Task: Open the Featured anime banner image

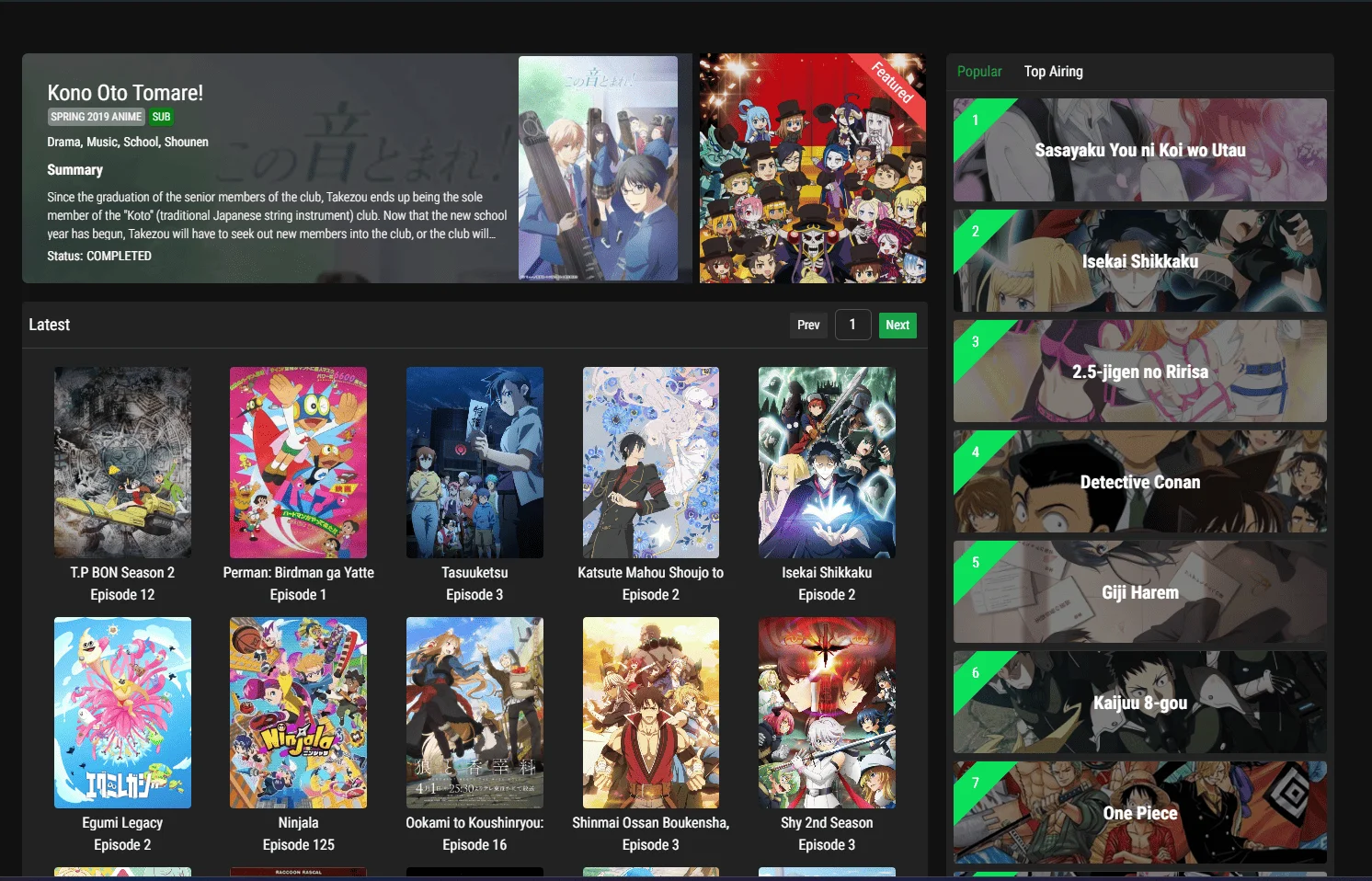Action: click(x=813, y=168)
